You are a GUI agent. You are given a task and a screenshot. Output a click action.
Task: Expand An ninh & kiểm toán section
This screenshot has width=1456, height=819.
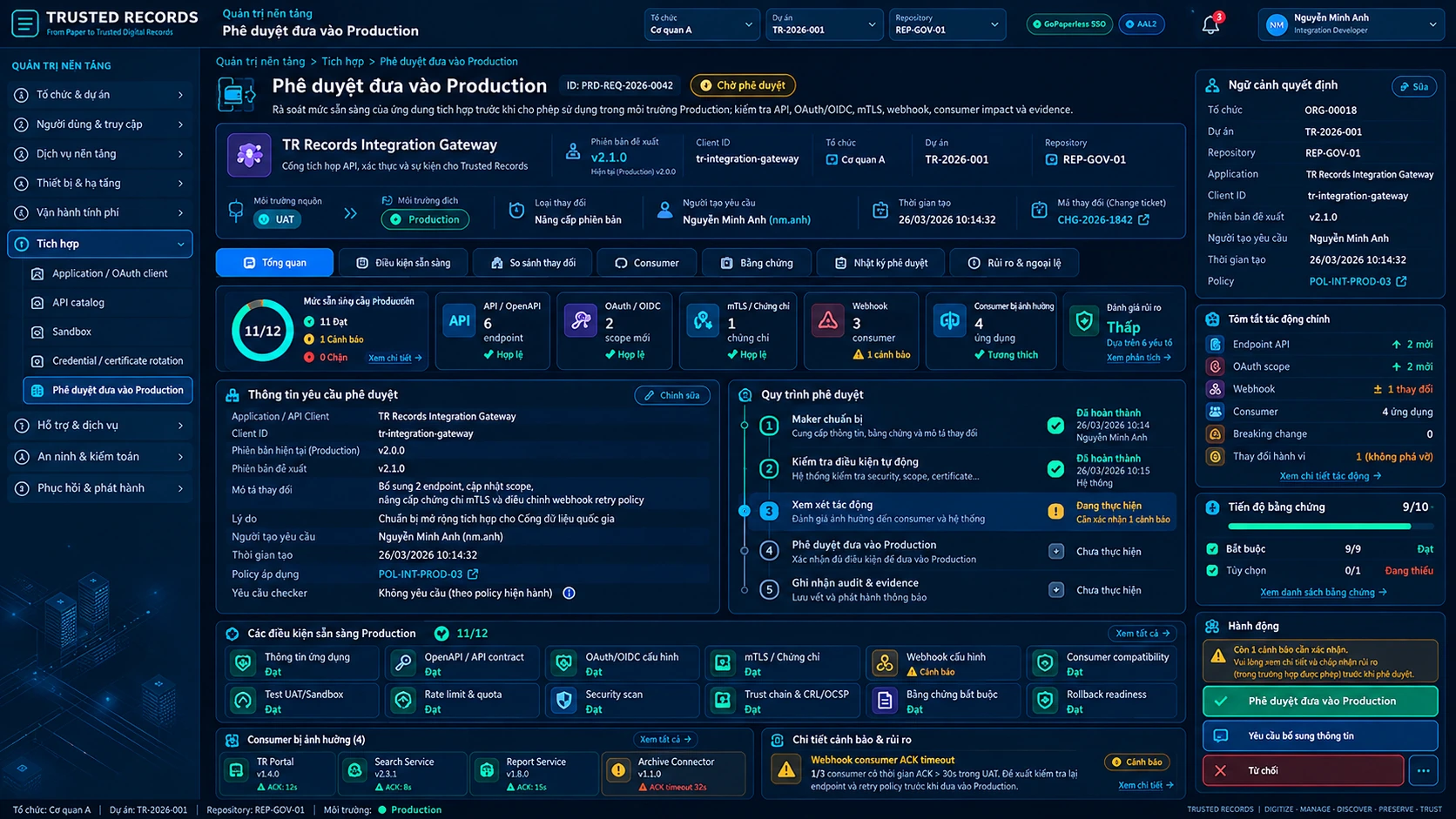tap(100, 457)
